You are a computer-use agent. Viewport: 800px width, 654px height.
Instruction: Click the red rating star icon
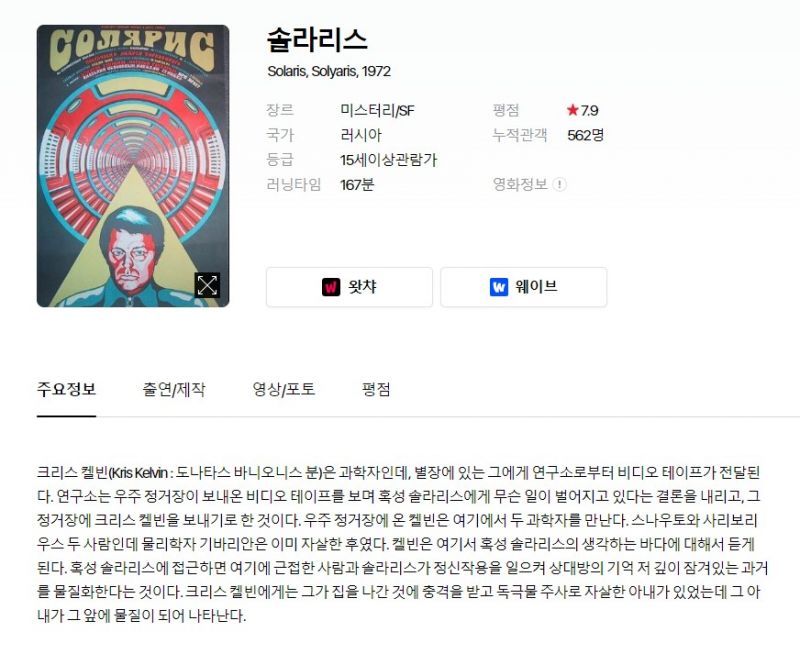(572, 110)
